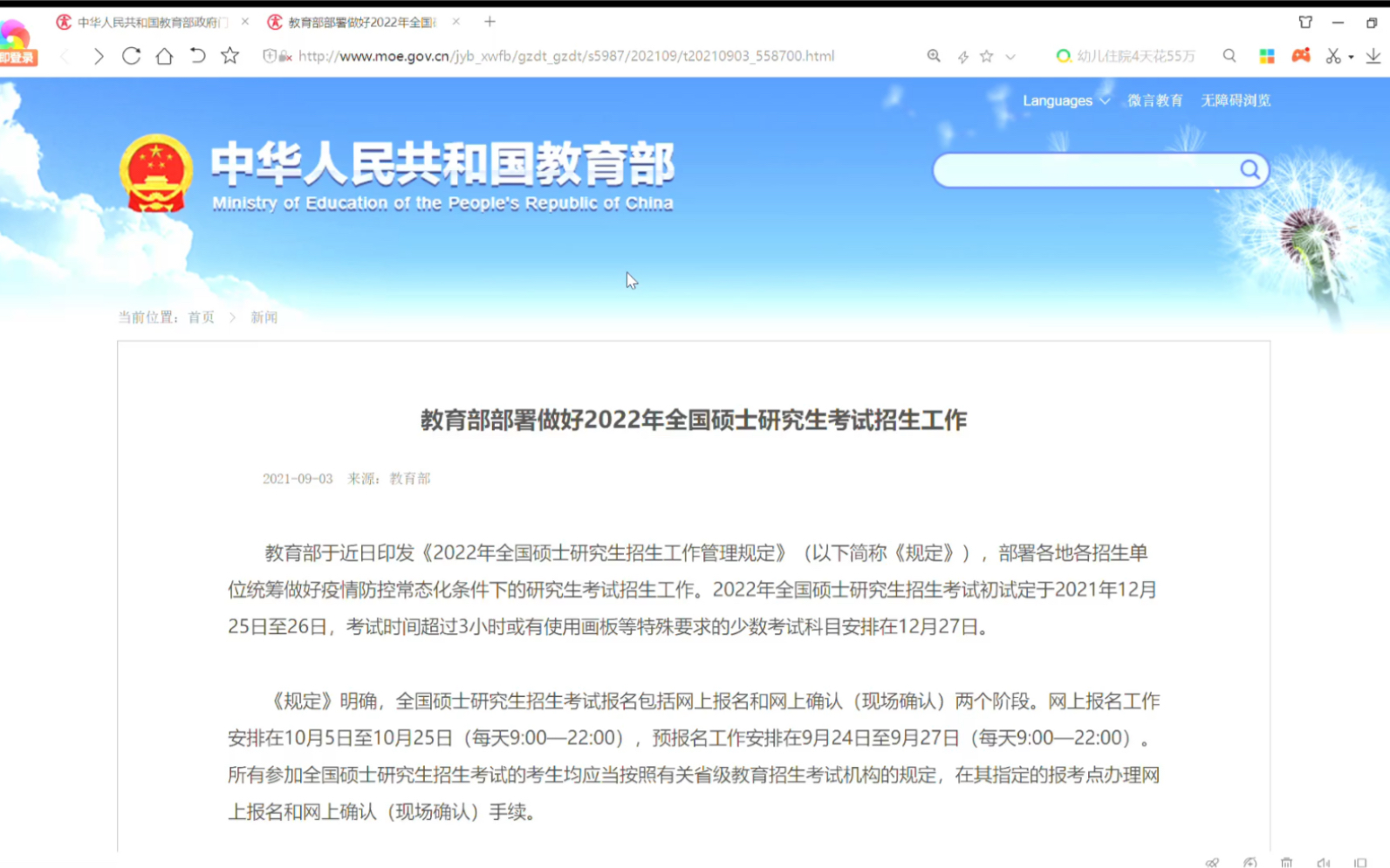The height and width of the screenshot is (868, 1390).
Task: Click the article headline 教育部部署做好2022年全国硕士研究生考试招生工作
Action: click(694, 420)
